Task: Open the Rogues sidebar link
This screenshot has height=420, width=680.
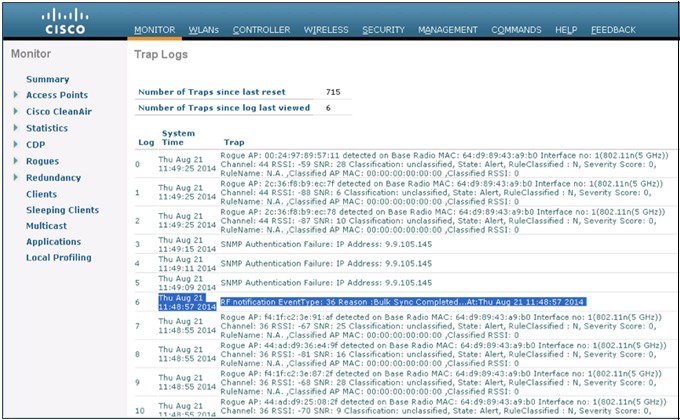Action: point(42,161)
